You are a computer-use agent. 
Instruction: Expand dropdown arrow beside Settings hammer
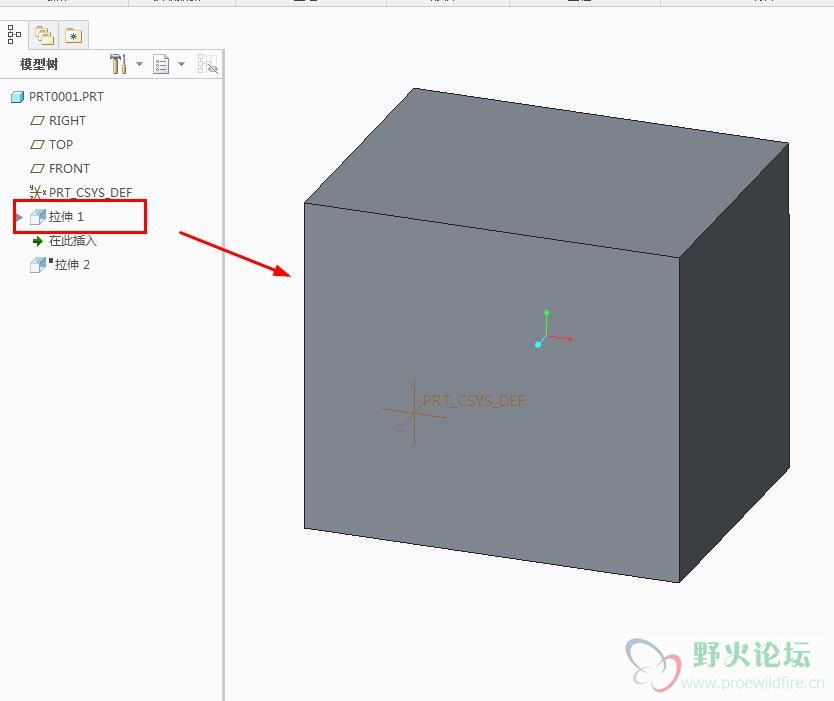click(x=139, y=64)
